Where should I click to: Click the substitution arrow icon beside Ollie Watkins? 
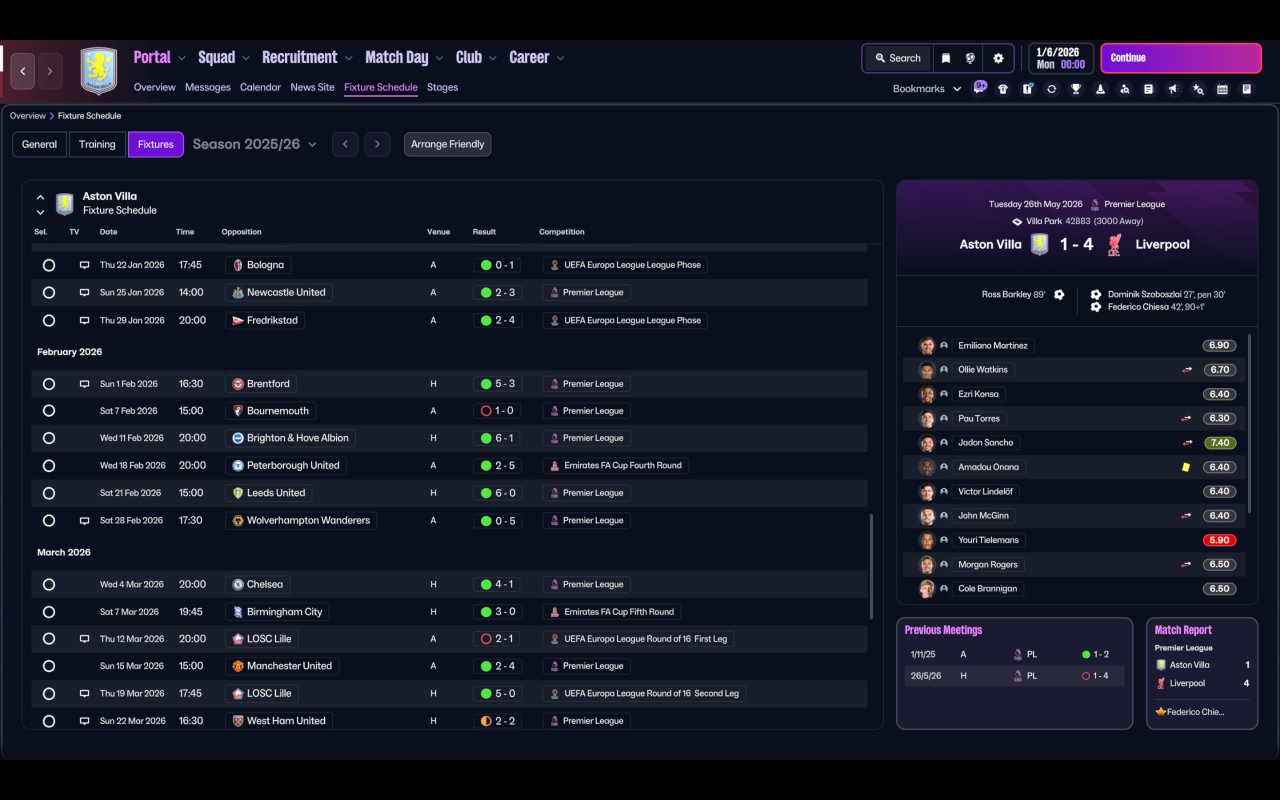click(1187, 370)
